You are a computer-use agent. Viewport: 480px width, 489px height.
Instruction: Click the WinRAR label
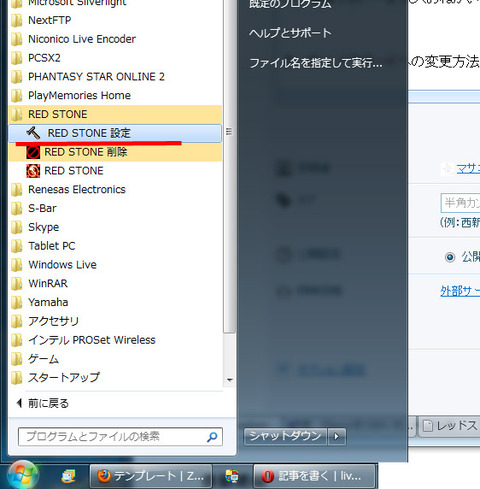coord(48,284)
